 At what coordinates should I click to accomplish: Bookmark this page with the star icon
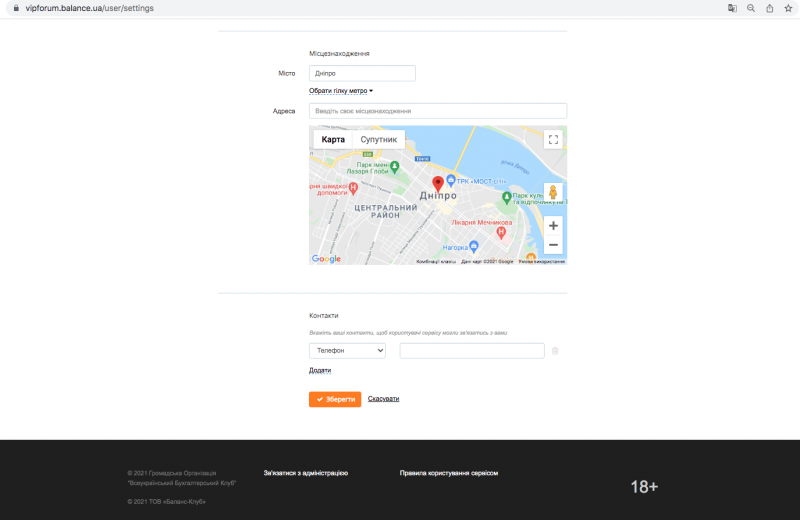point(788,8)
